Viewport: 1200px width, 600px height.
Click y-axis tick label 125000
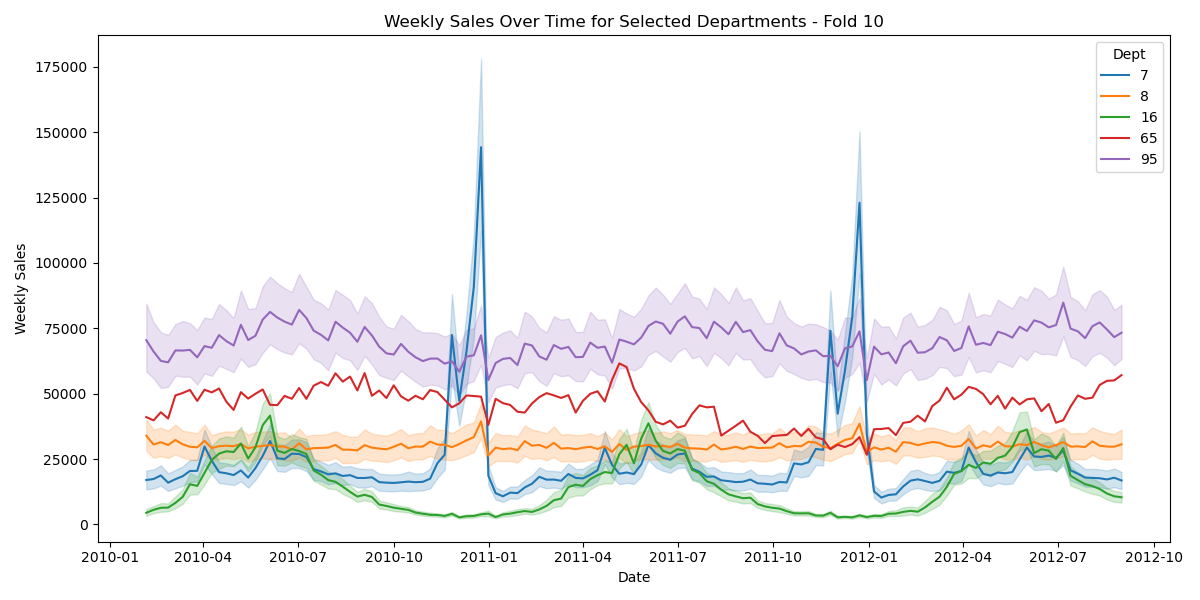[62, 198]
